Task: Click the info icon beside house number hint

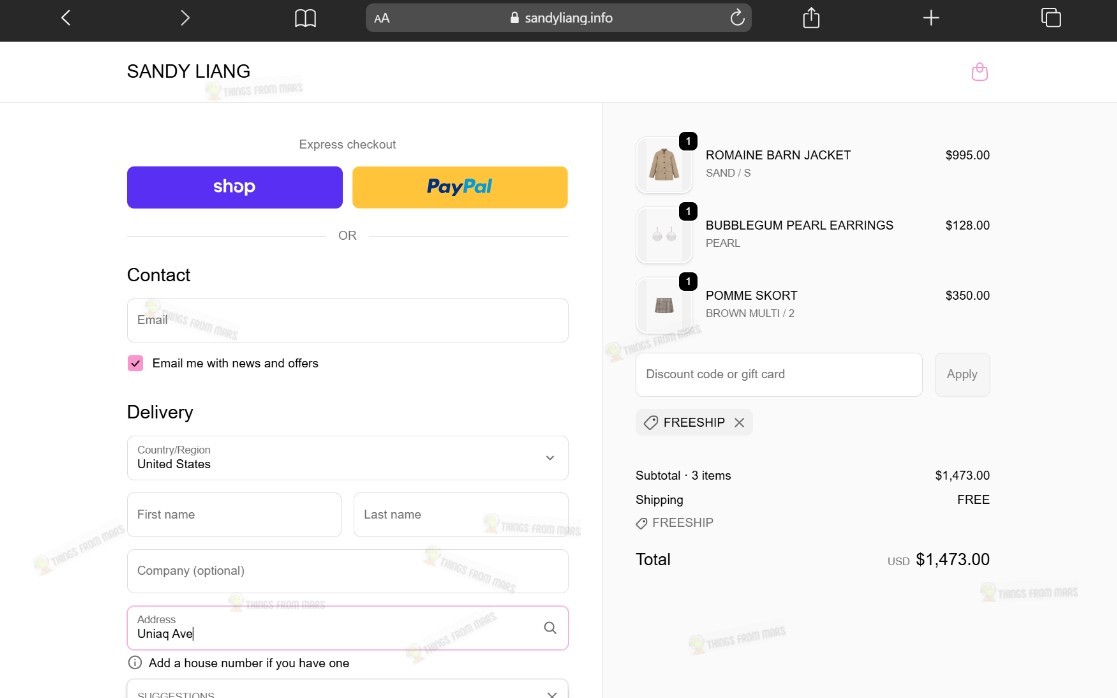Action: point(135,662)
